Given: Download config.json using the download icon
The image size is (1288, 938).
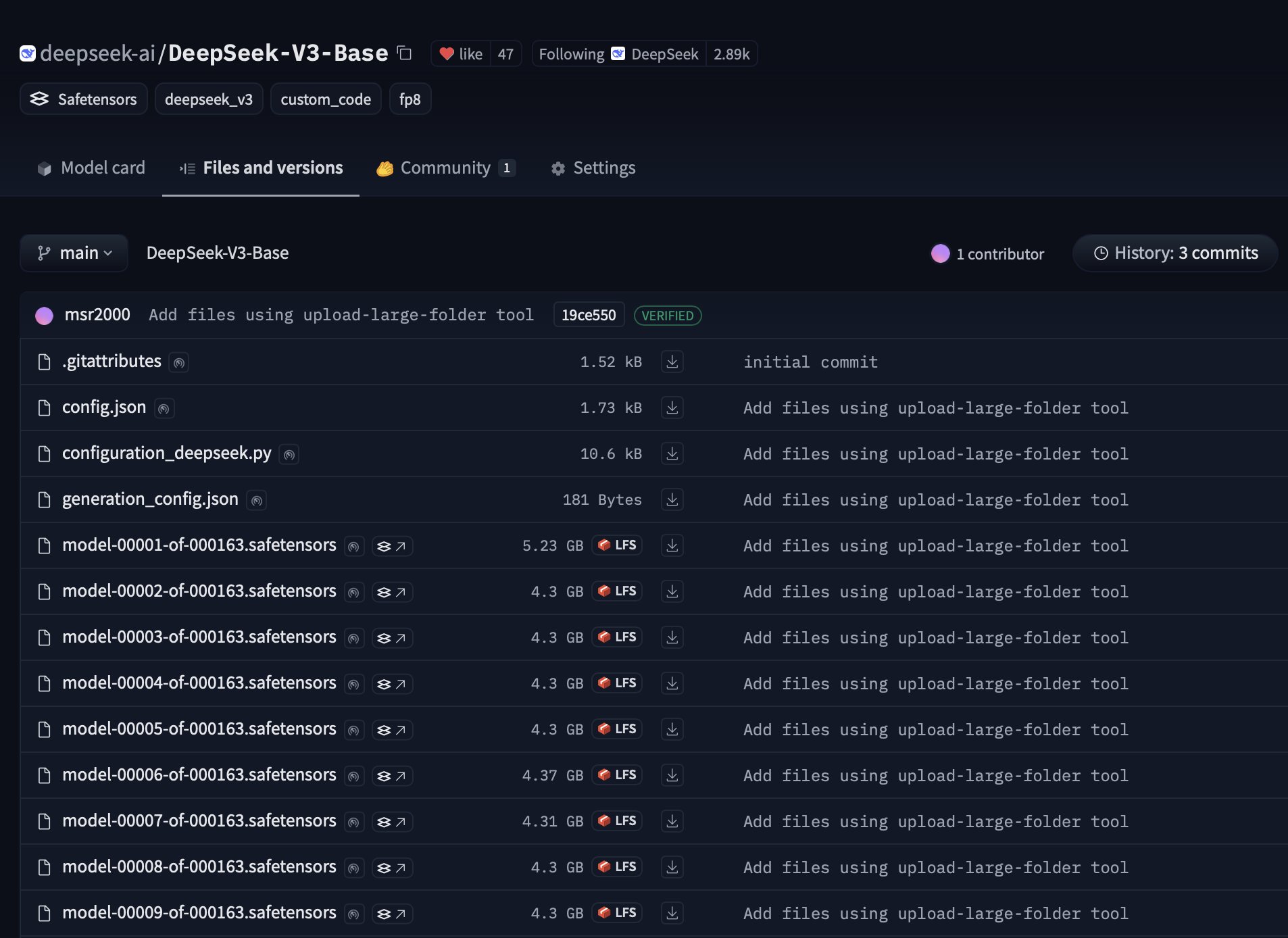Looking at the screenshot, I should (x=672, y=408).
